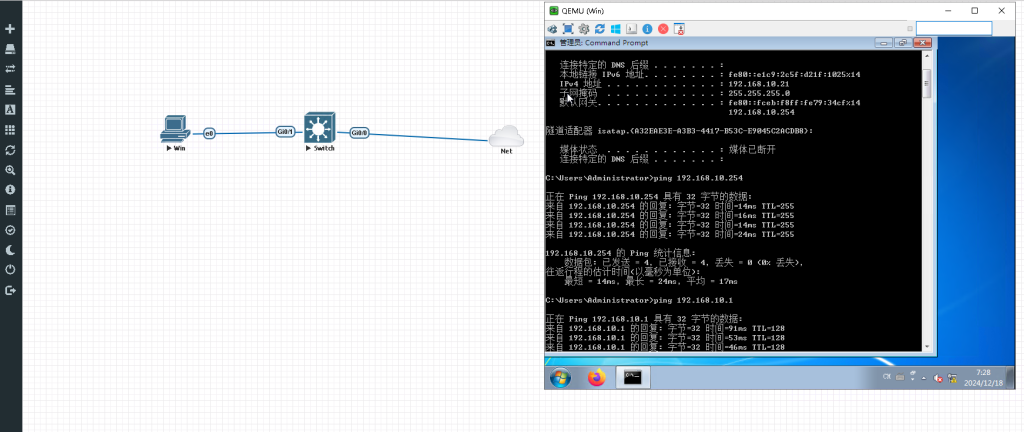Toggle night mode with the moon icon
Screen dimensions: 1024x432
10,250
